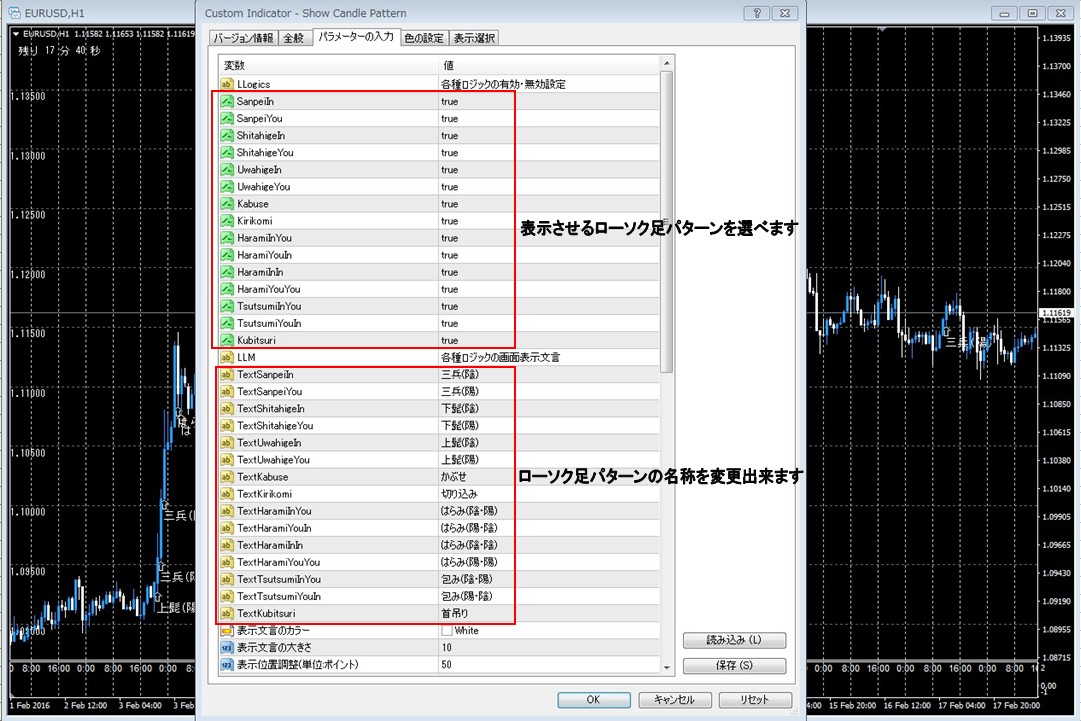Click the Kabuse true value
Screen dimensions: 1081x721
coord(449,204)
